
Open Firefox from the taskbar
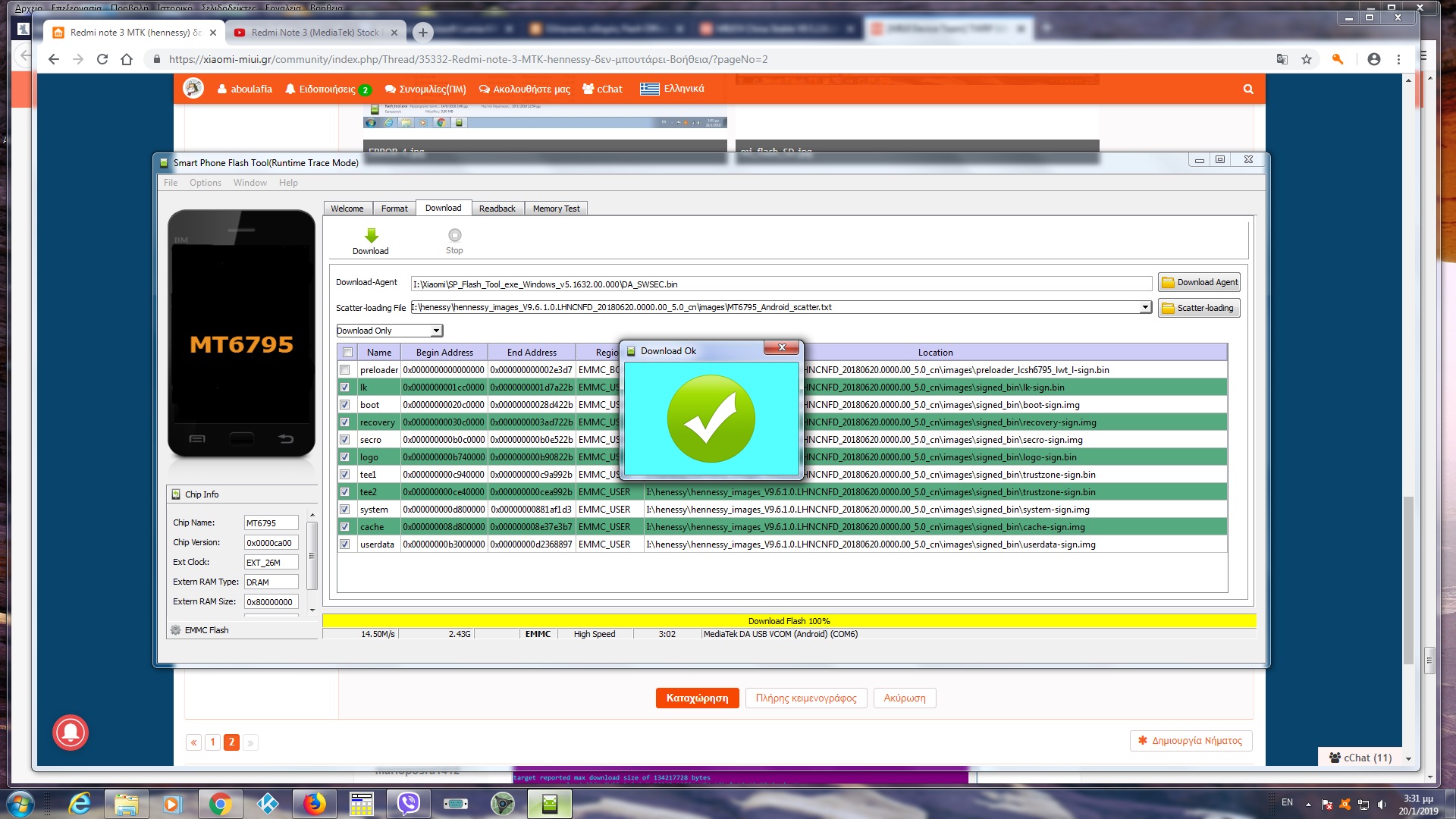pyautogui.click(x=314, y=803)
